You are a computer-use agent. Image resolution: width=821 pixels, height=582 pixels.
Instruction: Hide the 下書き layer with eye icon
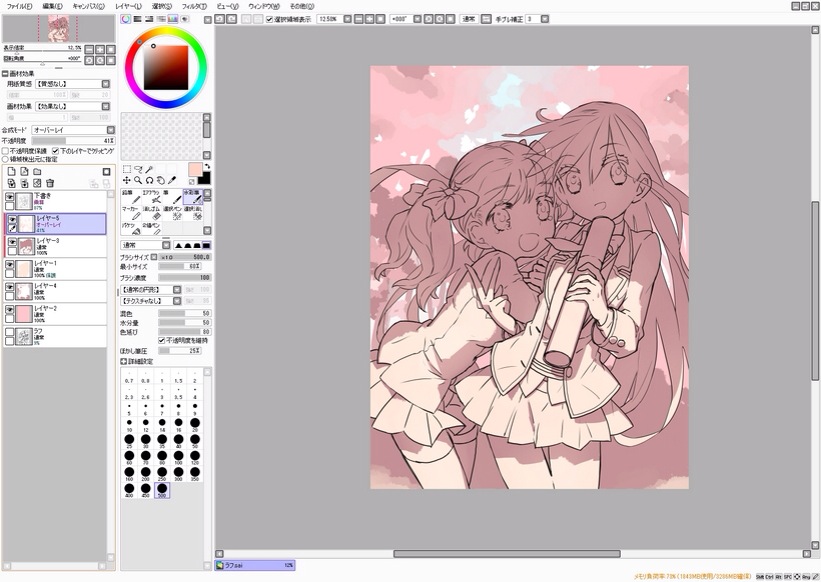coord(9,197)
